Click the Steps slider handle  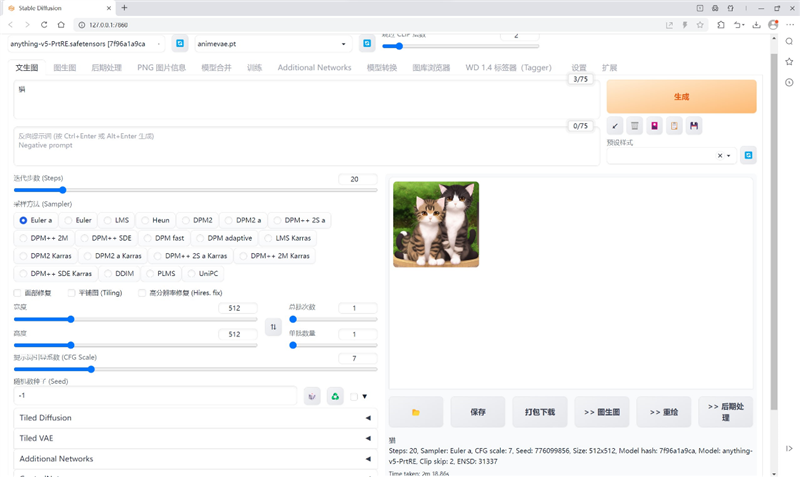pyautogui.click(x=63, y=190)
